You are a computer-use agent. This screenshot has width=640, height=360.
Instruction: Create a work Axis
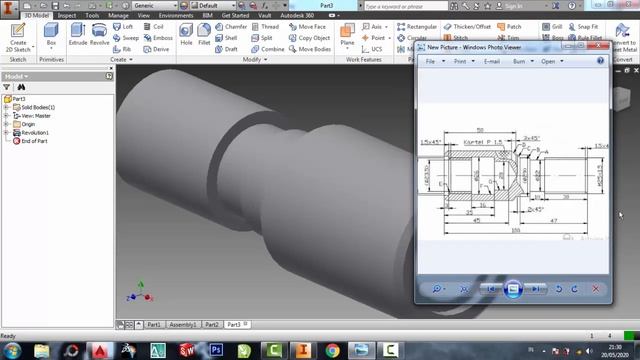pos(372,27)
